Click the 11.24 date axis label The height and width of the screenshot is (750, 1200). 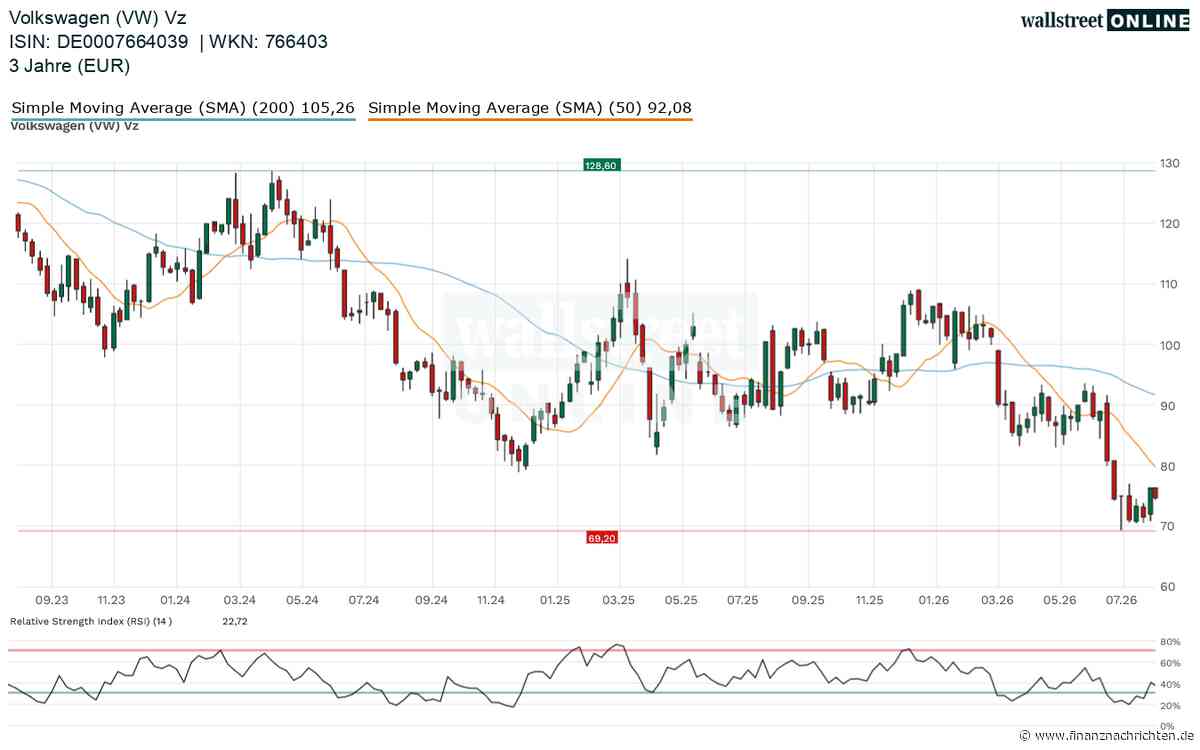(x=491, y=600)
